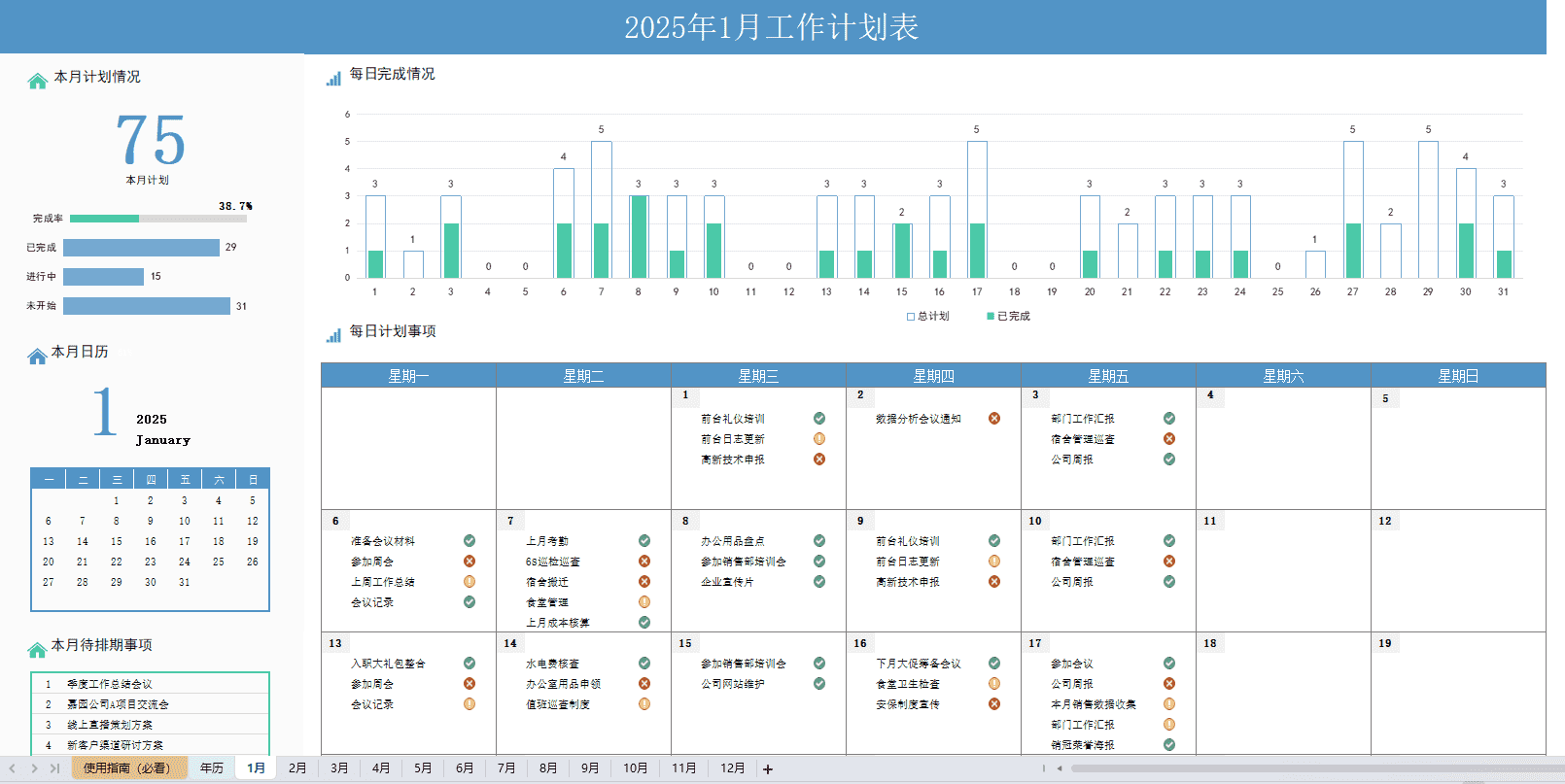Screen dimensions: 1565x784
Task: Open the 10月 sheet tab
Action: pos(636,768)
